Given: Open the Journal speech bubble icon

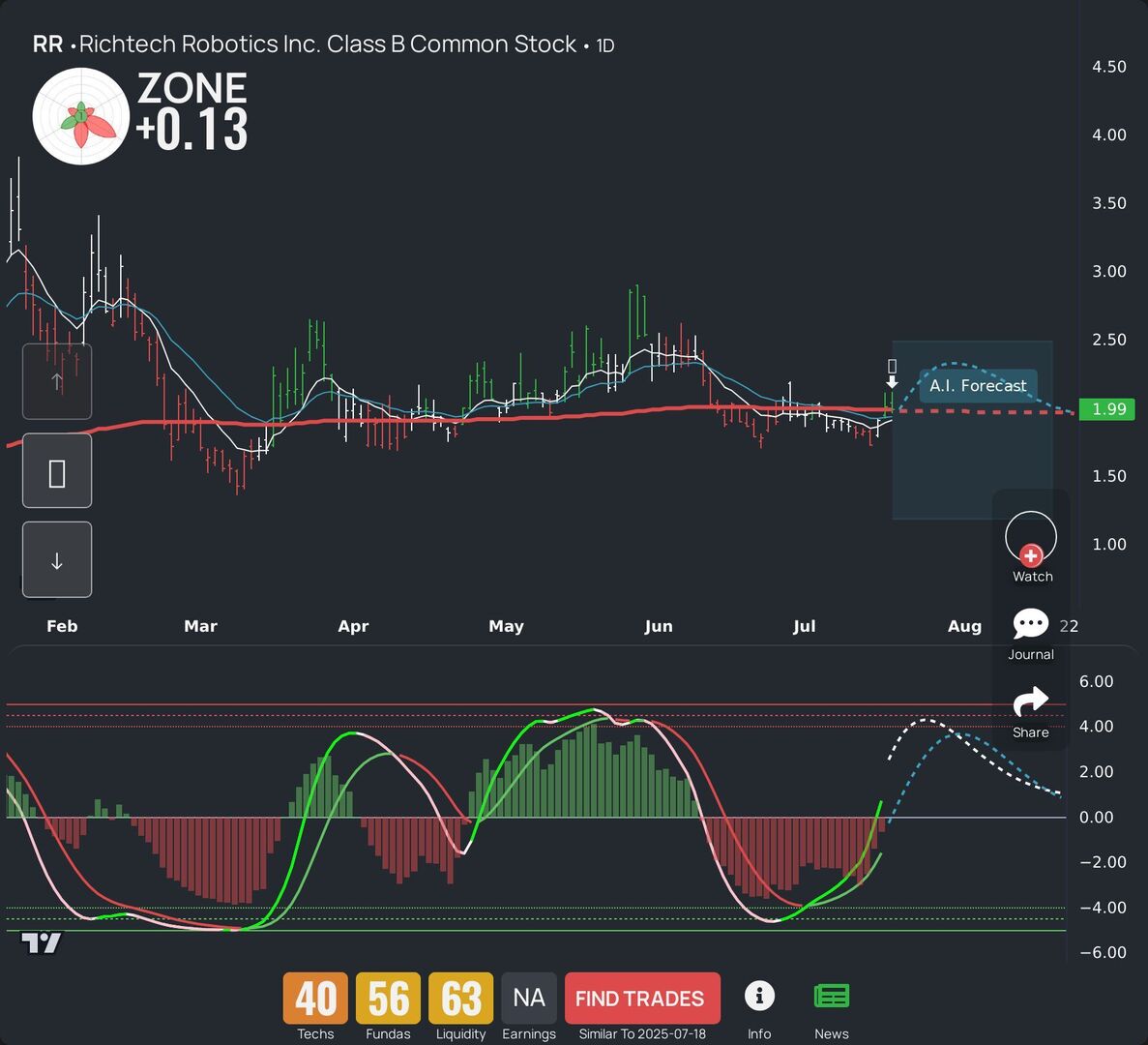Looking at the screenshot, I should pyautogui.click(x=1030, y=624).
